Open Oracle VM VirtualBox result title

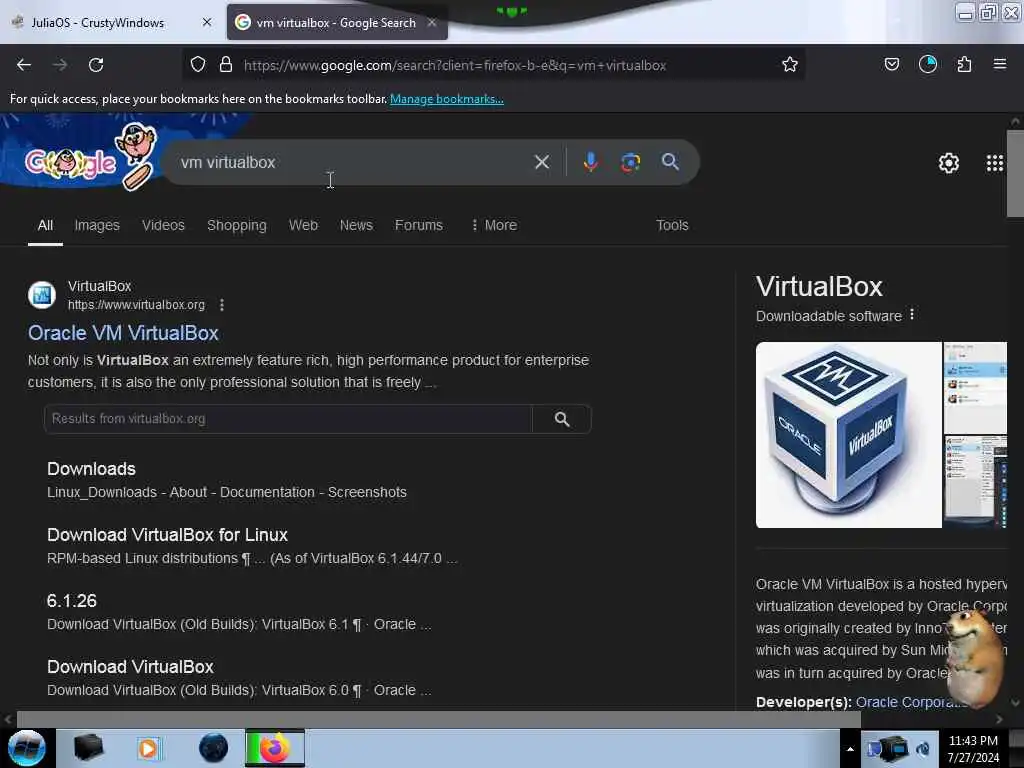tap(123, 333)
